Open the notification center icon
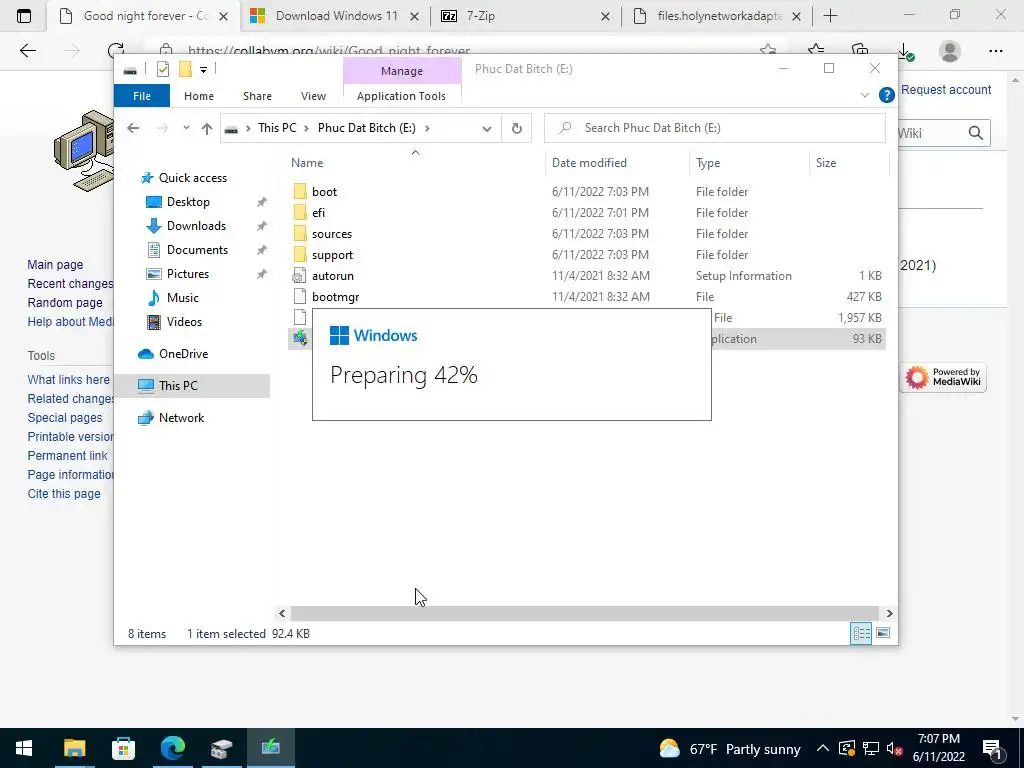The image size is (1024, 768). click(x=993, y=749)
